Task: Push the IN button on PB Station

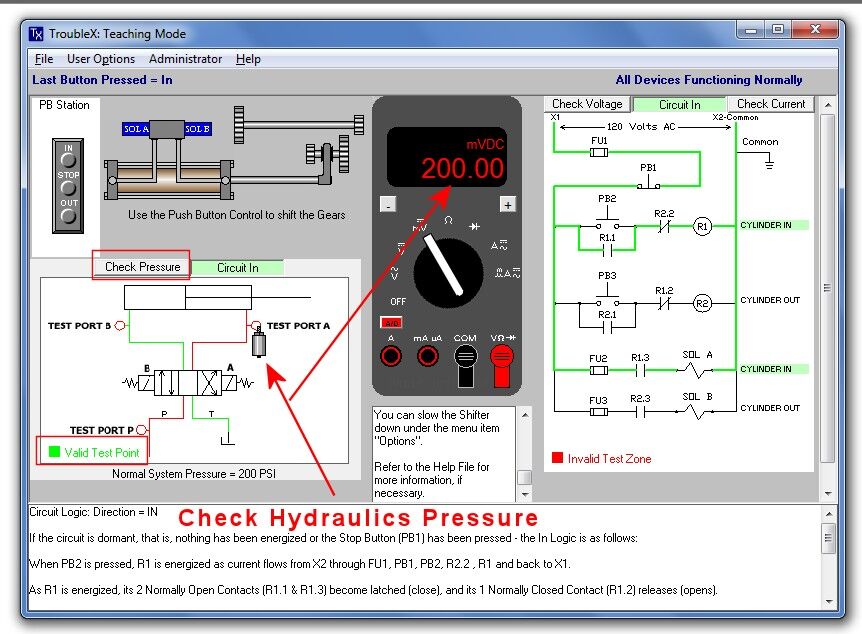Action: pyautogui.click(x=68, y=160)
